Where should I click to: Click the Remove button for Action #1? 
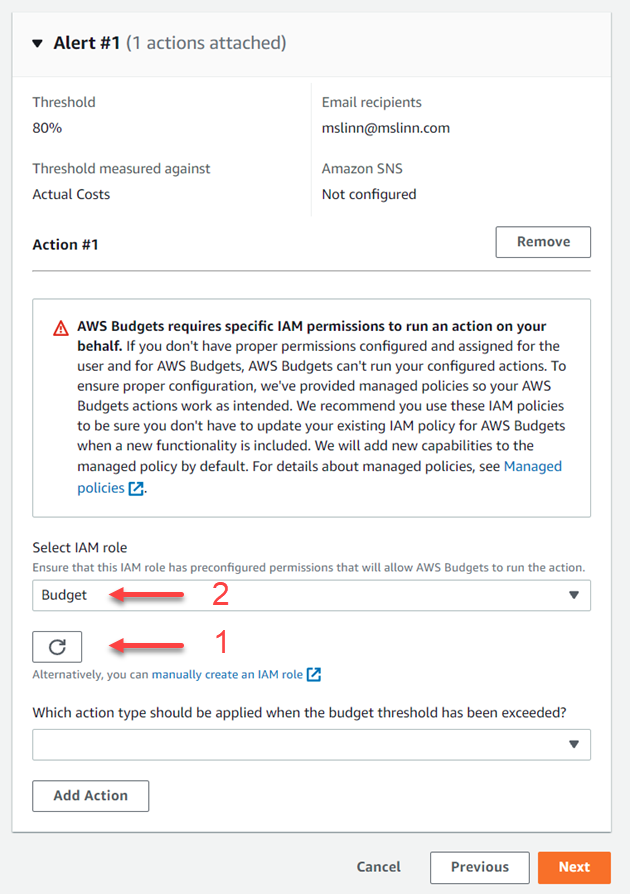543,242
